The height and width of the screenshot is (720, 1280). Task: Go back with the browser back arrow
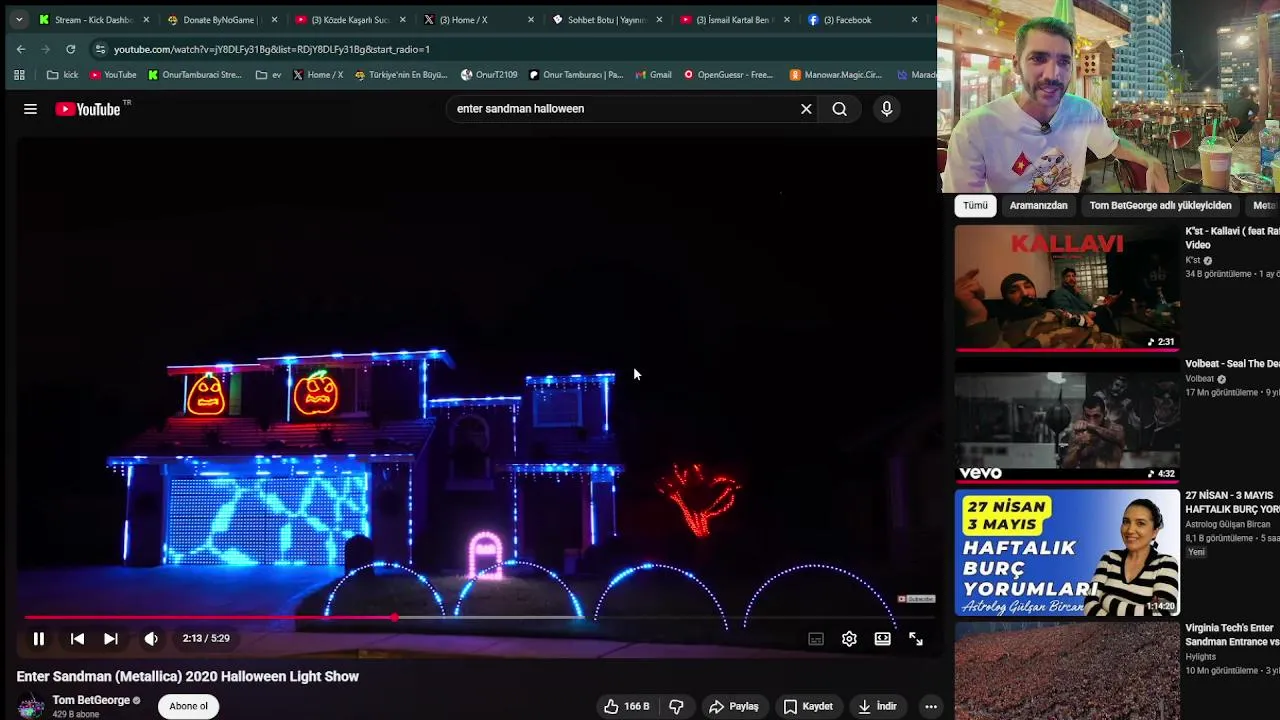(x=21, y=49)
